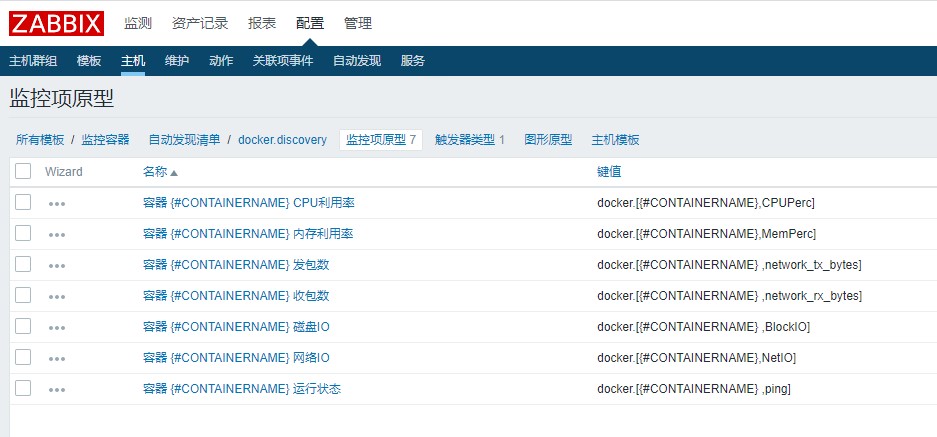The height and width of the screenshot is (437, 937).
Task: Go to 自动发现 submenu
Action: coord(357,61)
